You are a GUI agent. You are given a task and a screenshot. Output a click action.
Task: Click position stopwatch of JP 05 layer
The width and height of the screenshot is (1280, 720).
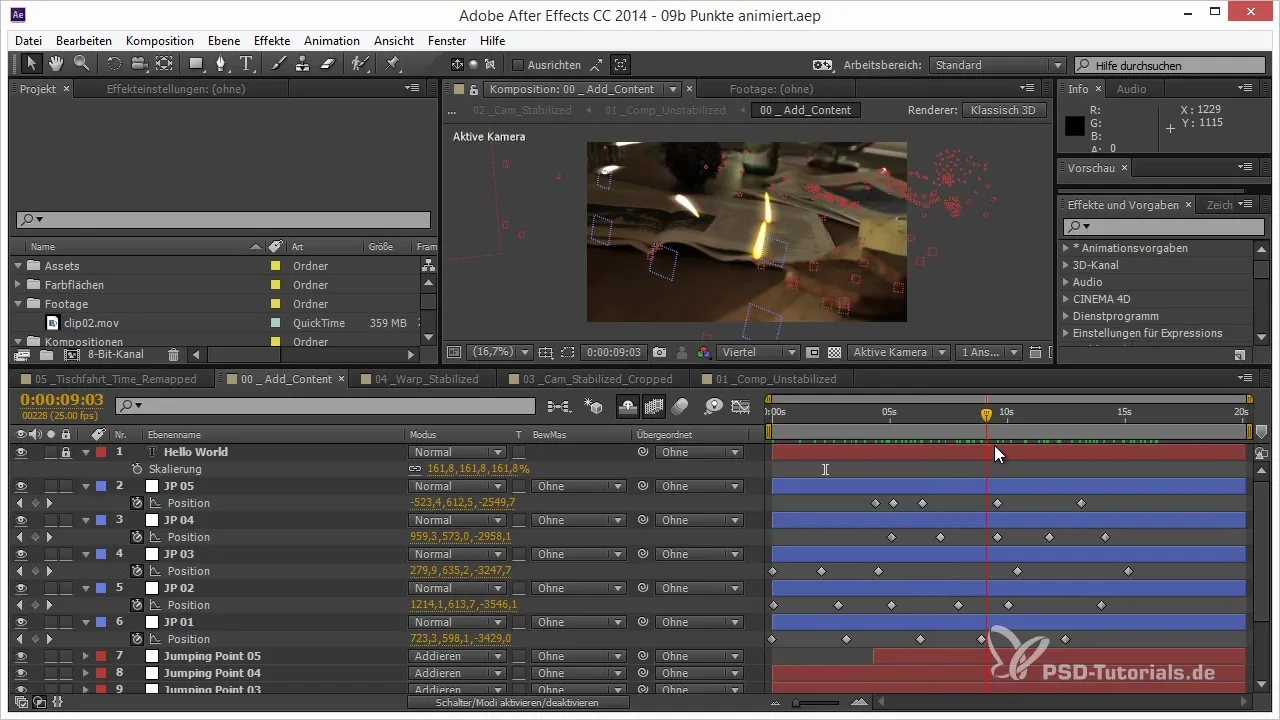(137, 503)
